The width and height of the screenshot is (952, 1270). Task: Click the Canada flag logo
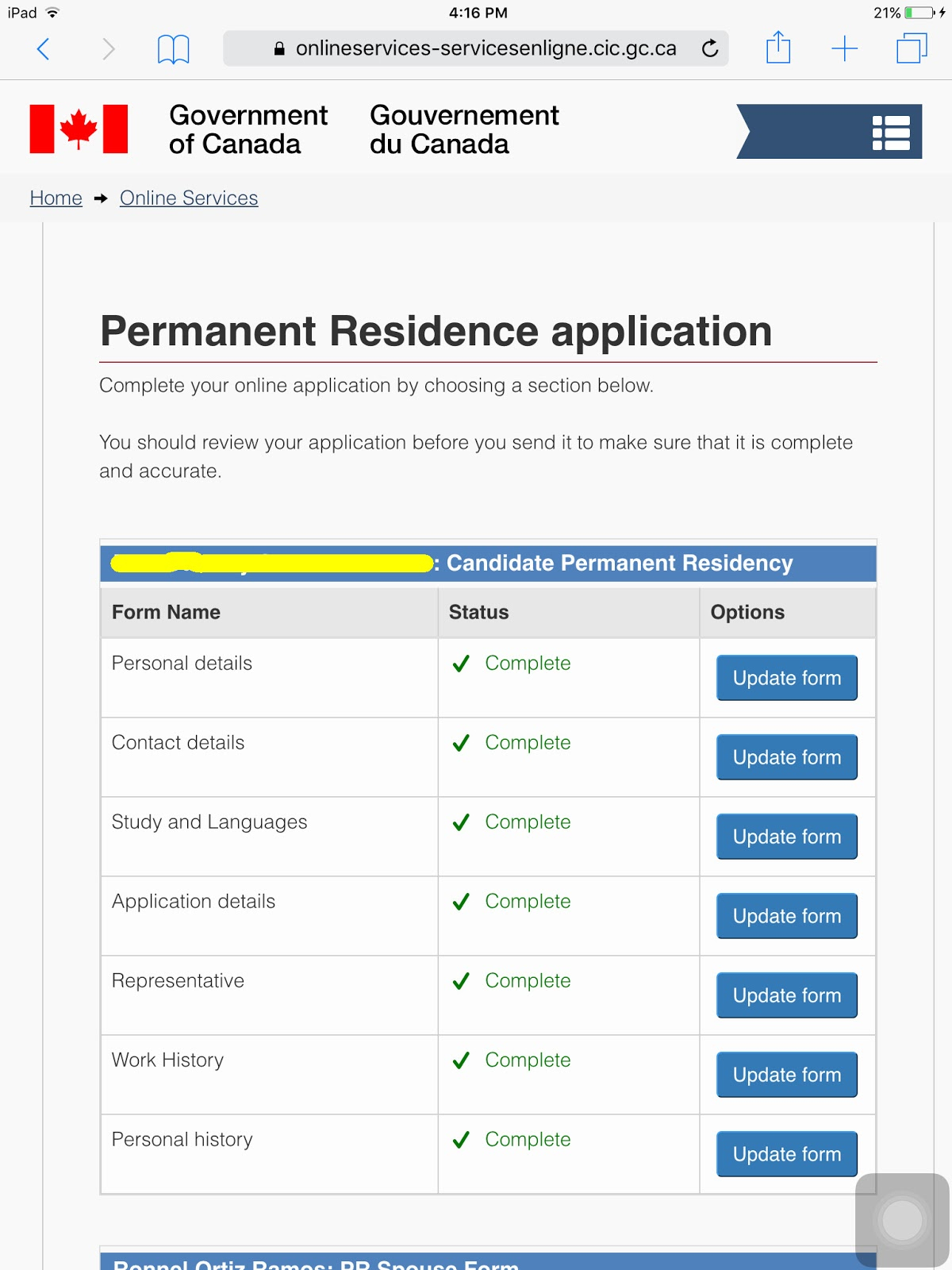79,129
